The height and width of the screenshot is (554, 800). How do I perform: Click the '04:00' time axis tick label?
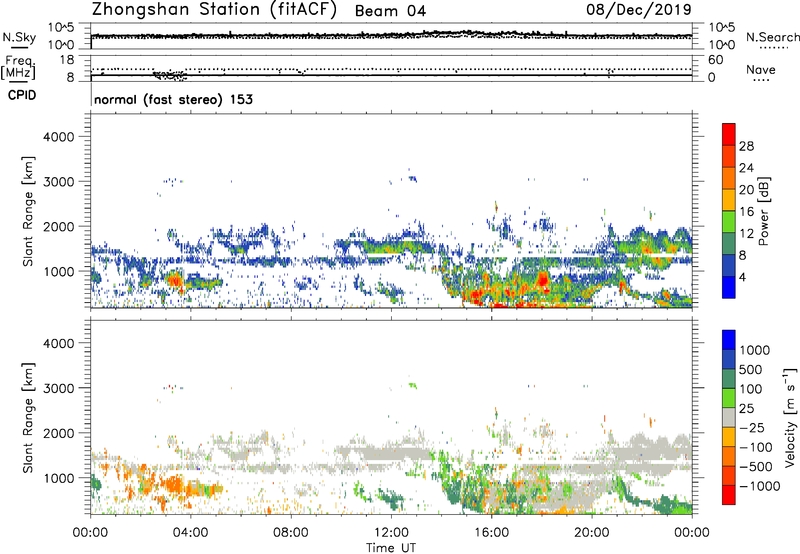click(191, 533)
